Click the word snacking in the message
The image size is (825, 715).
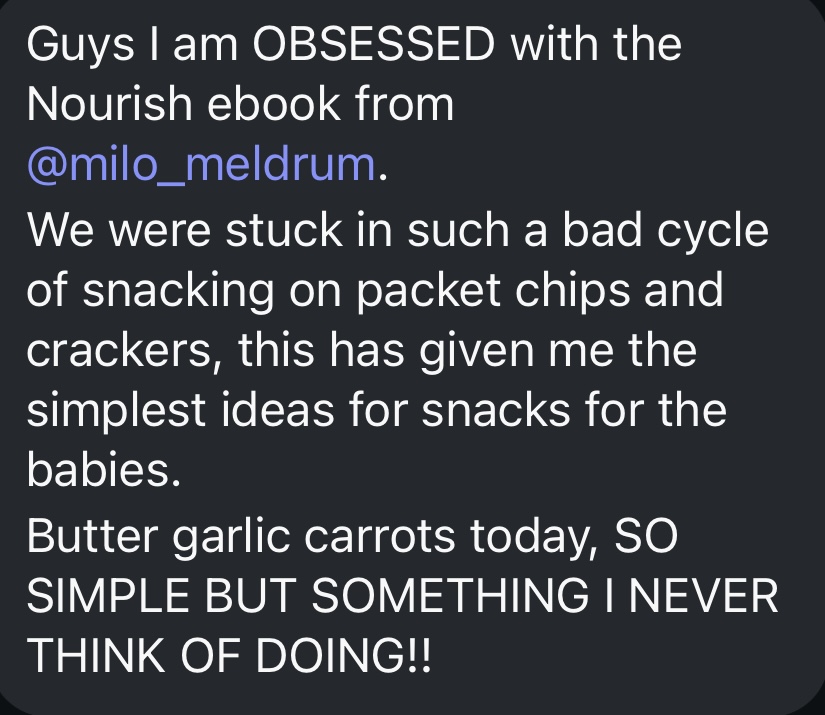point(178,291)
